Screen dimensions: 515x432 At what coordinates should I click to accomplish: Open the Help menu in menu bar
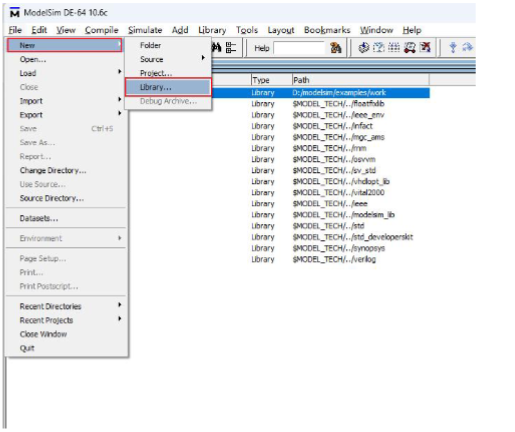(412, 30)
